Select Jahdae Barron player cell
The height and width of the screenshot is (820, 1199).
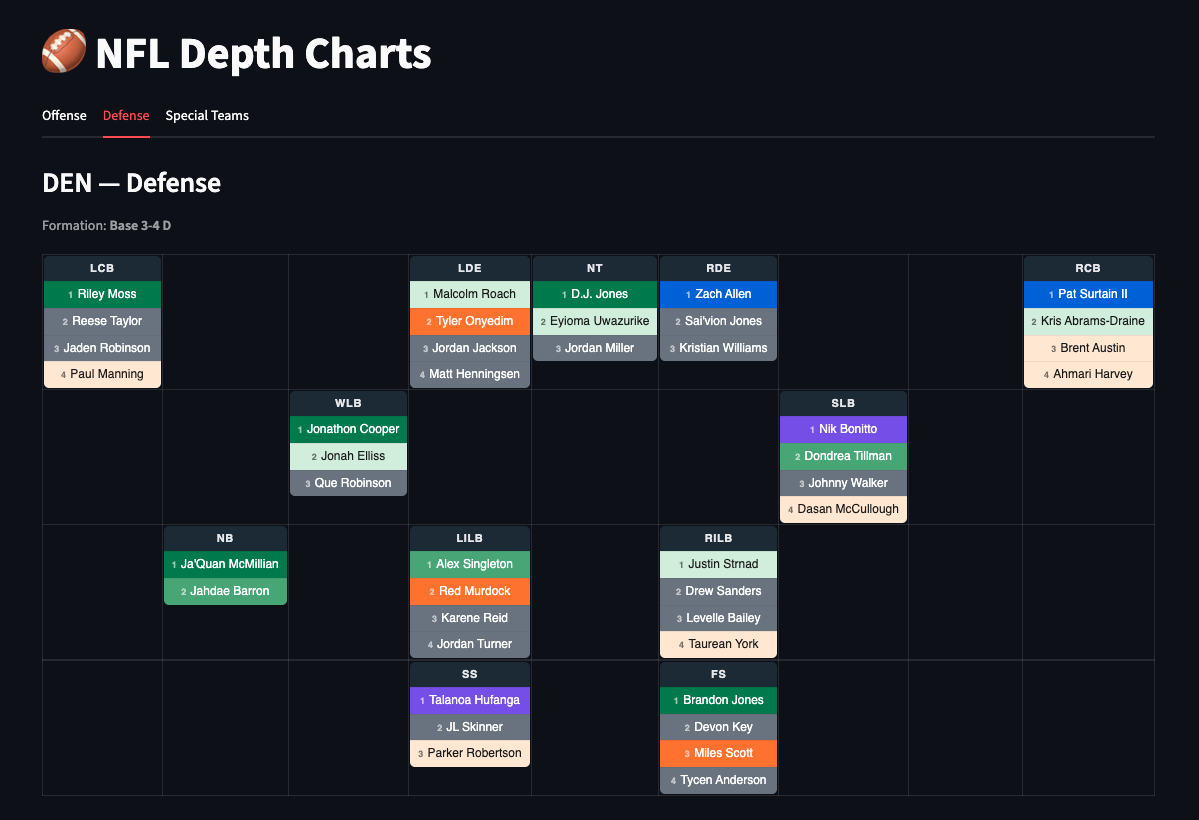pyautogui.click(x=225, y=591)
